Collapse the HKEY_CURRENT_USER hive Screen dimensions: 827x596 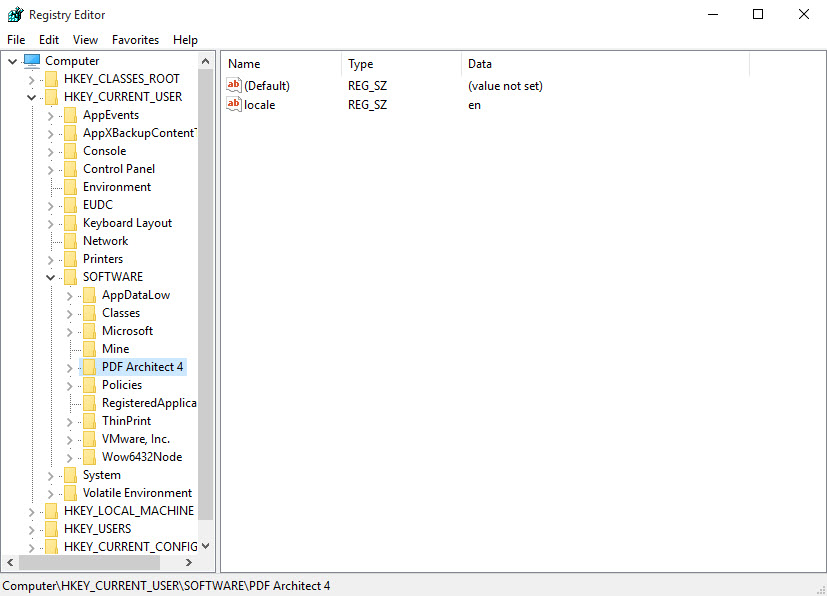(x=31, y=96)
